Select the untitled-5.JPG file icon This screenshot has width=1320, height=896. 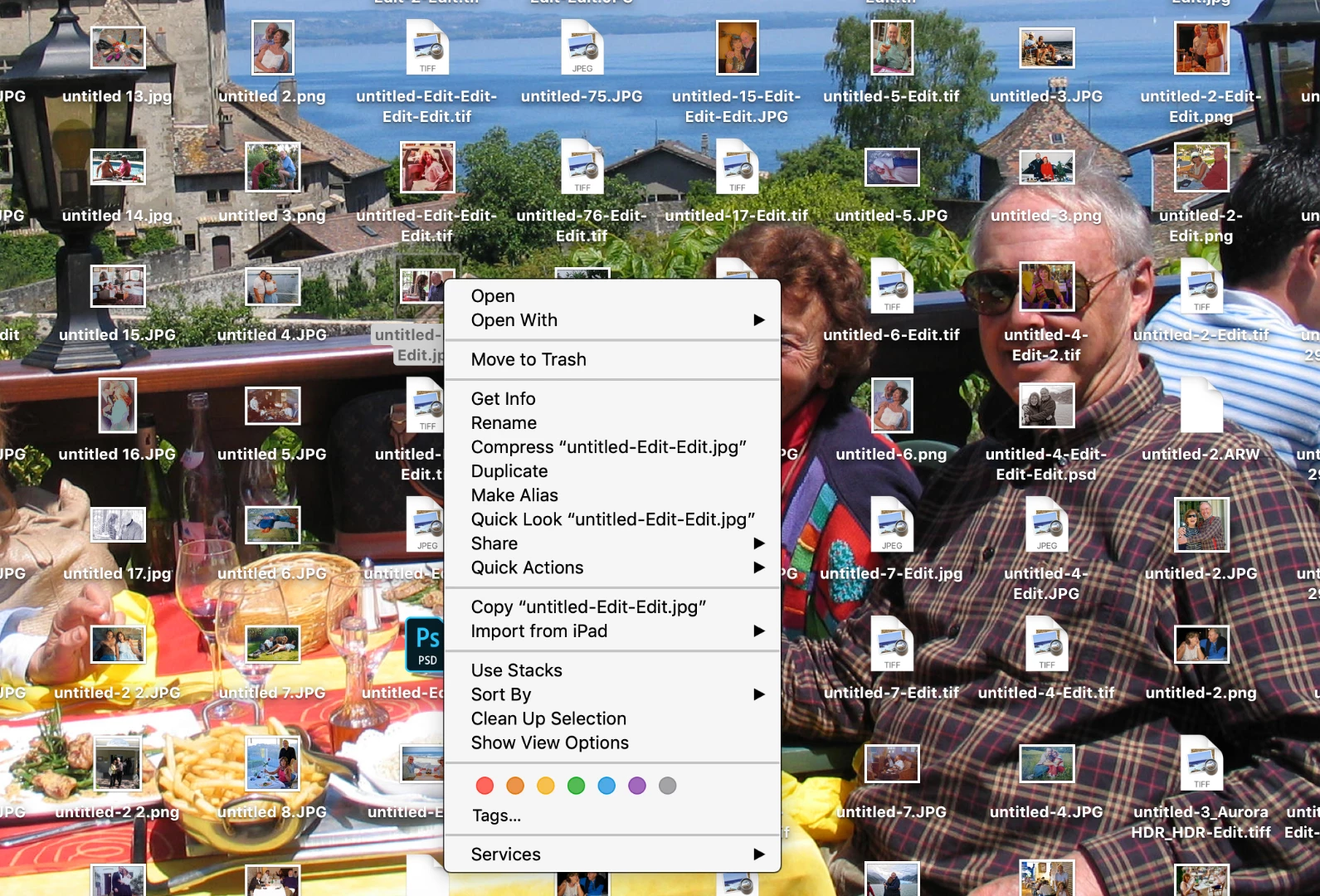[x=892, y=167]
